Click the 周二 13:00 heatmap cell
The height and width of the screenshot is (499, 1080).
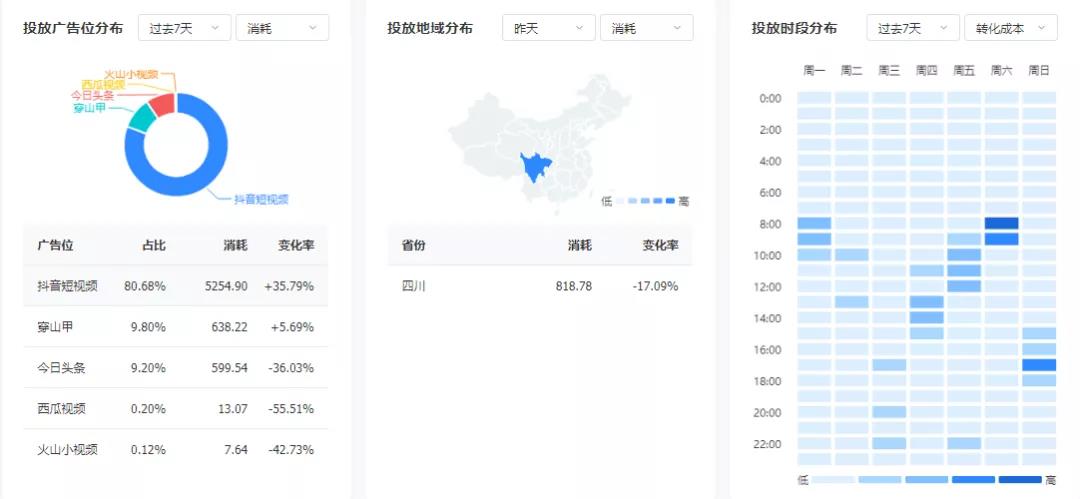pyautogui.click(x=852, y=302)
